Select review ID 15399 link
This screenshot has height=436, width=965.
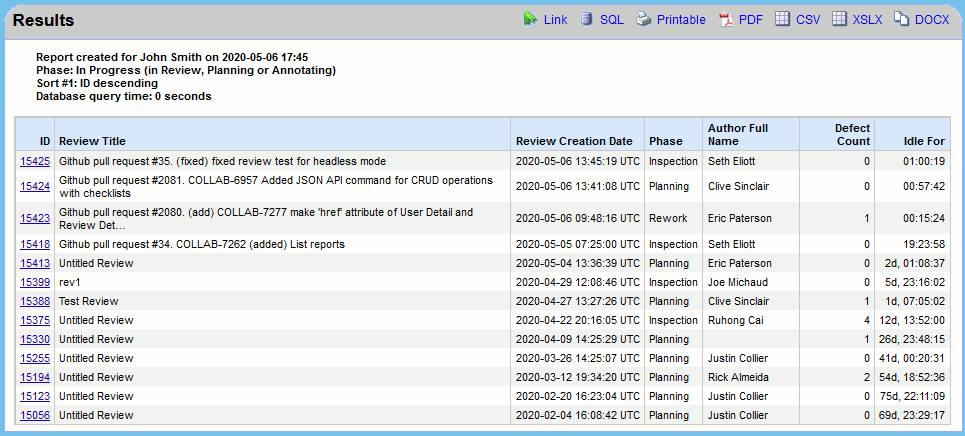[35, 283]
